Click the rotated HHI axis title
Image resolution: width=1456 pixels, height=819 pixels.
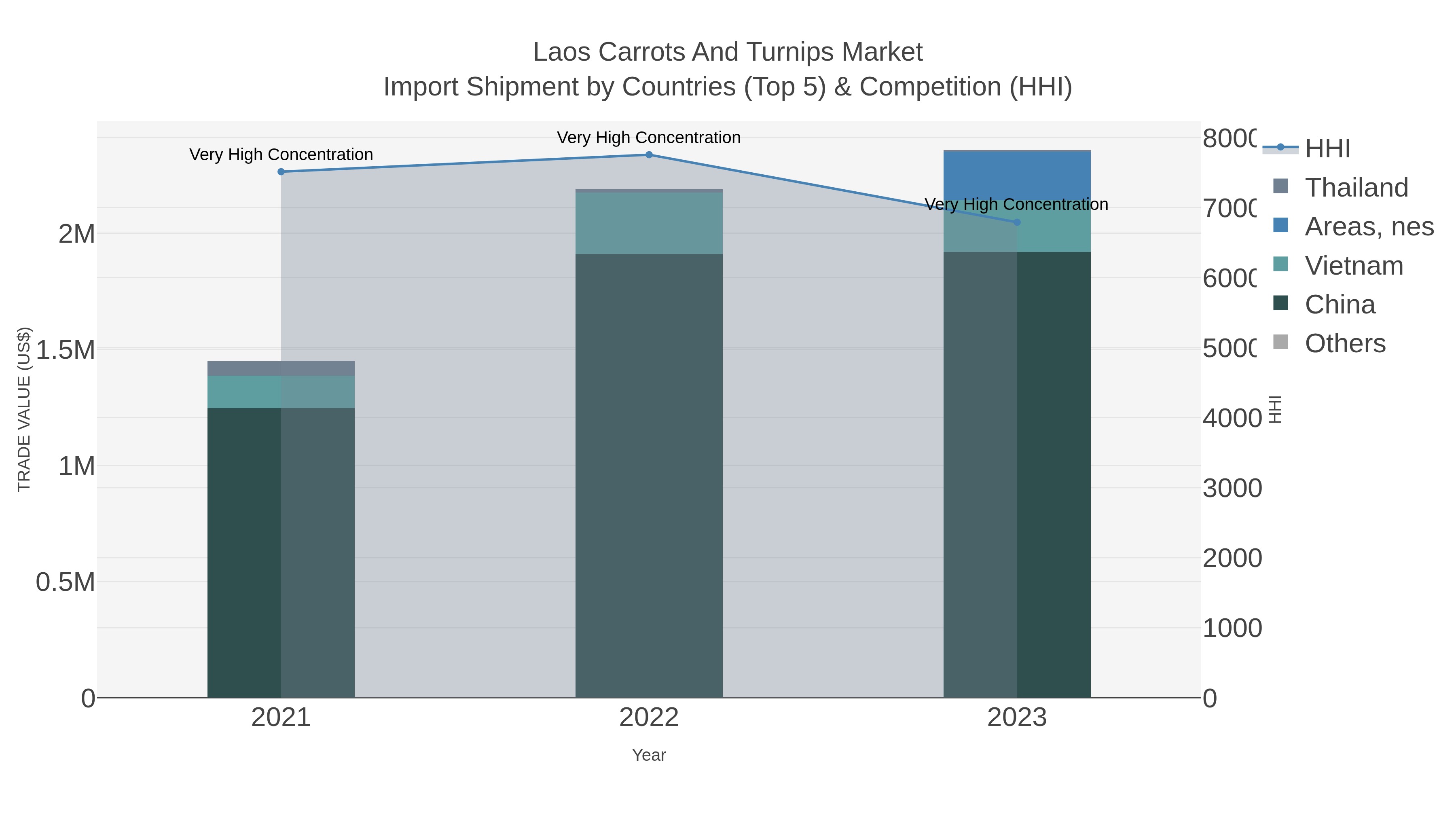[1275, 409]
